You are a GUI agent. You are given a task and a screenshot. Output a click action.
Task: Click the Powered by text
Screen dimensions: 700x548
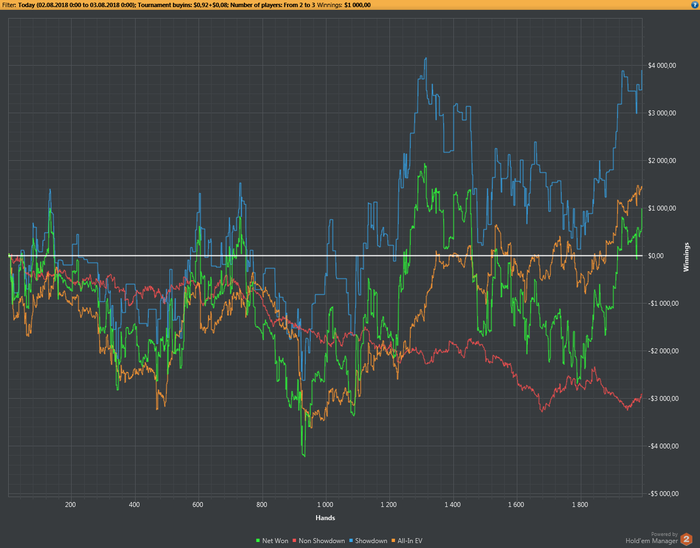(664, 534)
